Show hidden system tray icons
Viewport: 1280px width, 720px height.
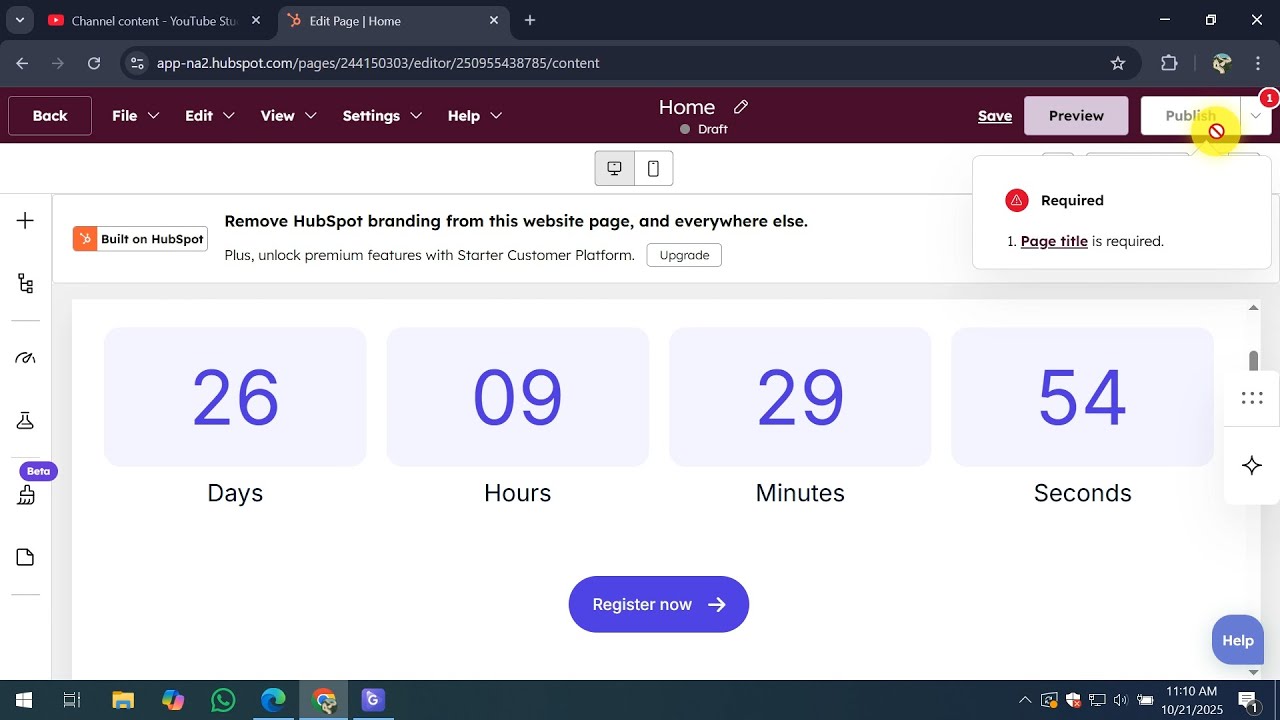pyautogui.click(x=1025, y=700)
